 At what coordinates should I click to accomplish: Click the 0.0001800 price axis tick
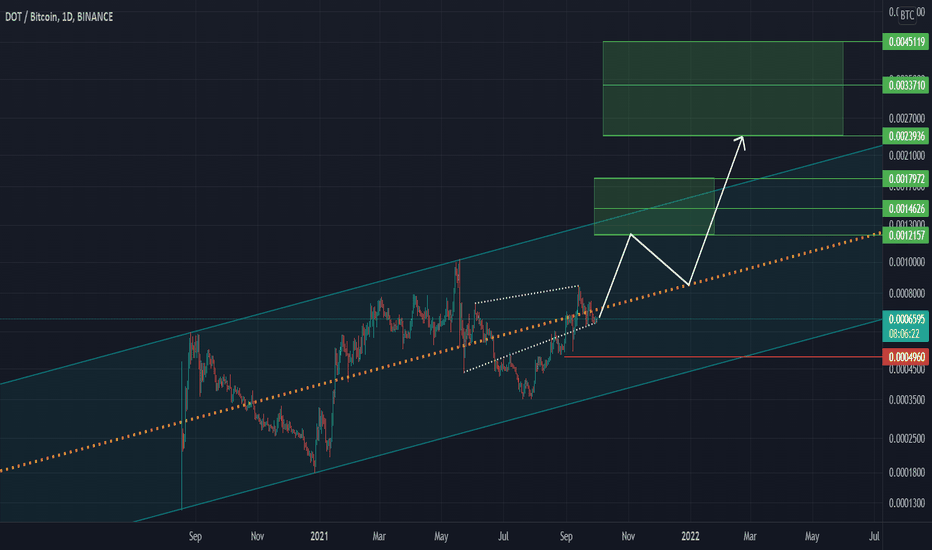[x=906, y=473]
